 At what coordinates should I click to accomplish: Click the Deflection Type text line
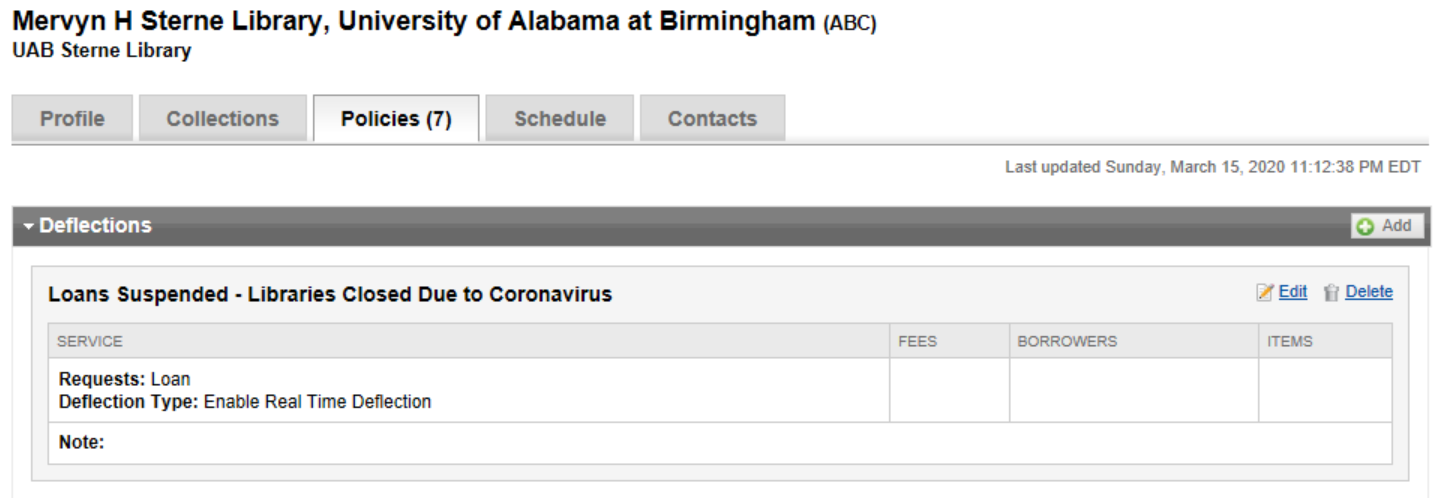coord(245,402)
